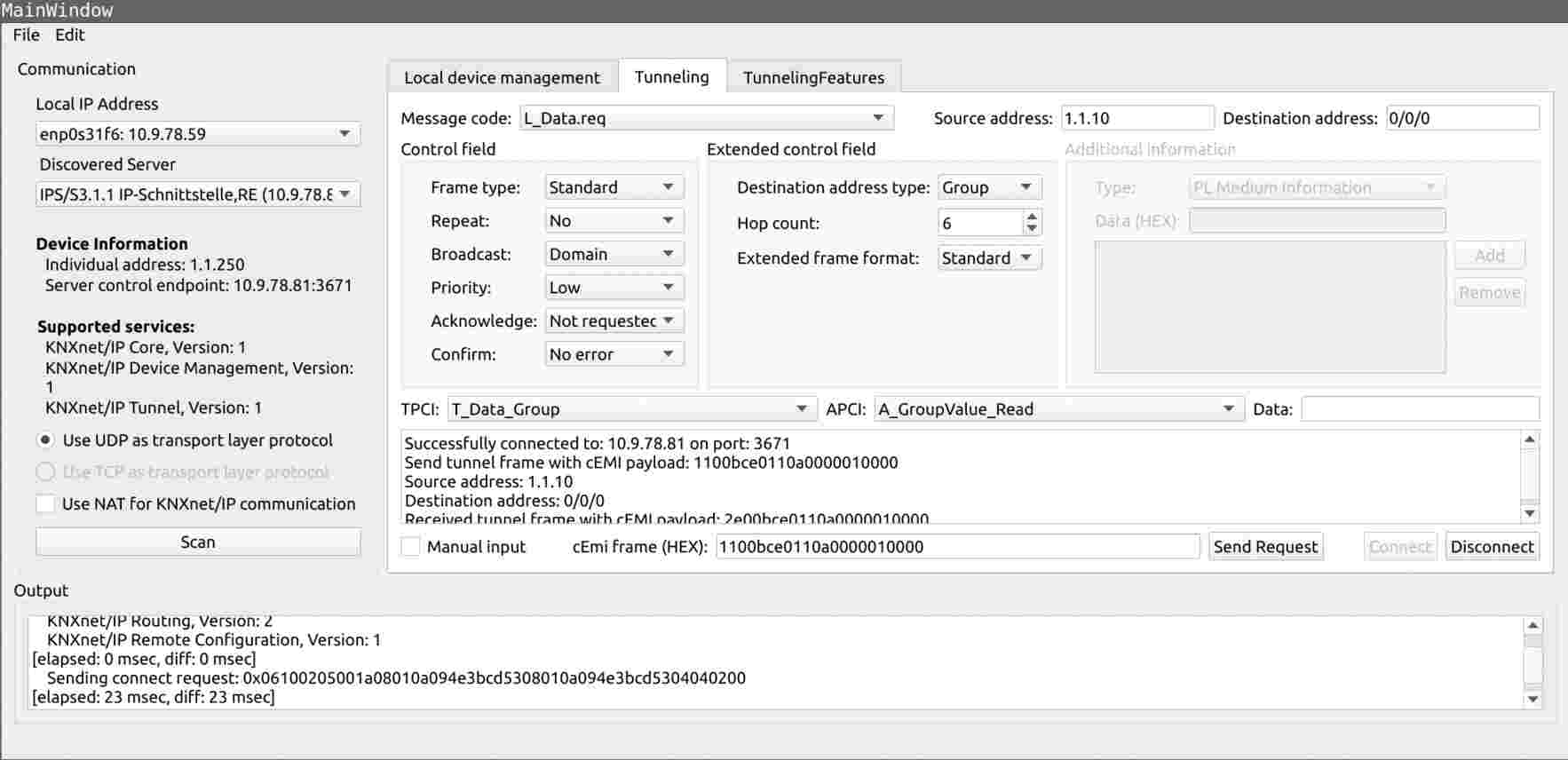The width and height of the screenshot is (1568, 760).
Task: Click the Output scrollbar up arrow
Action: point(1532,626)
